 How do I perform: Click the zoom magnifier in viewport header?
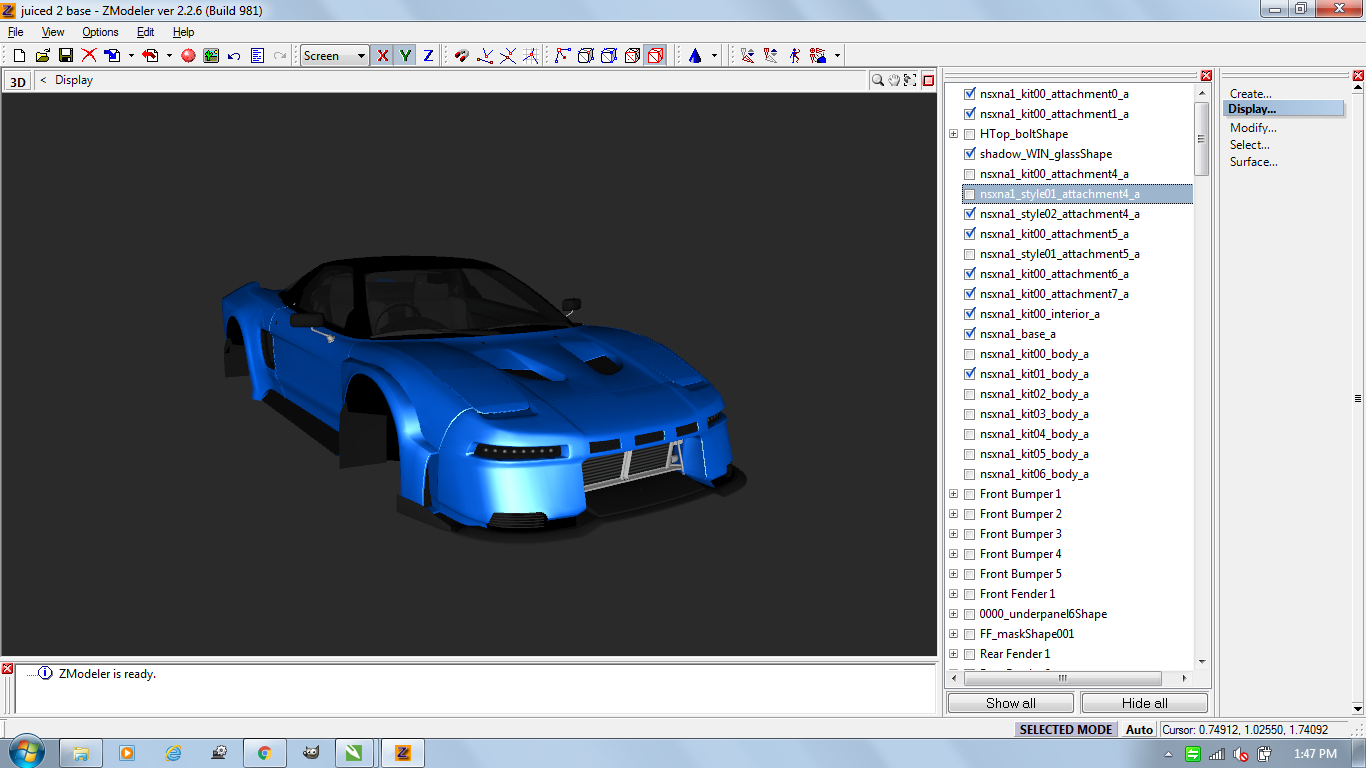(x=878, y=80)
